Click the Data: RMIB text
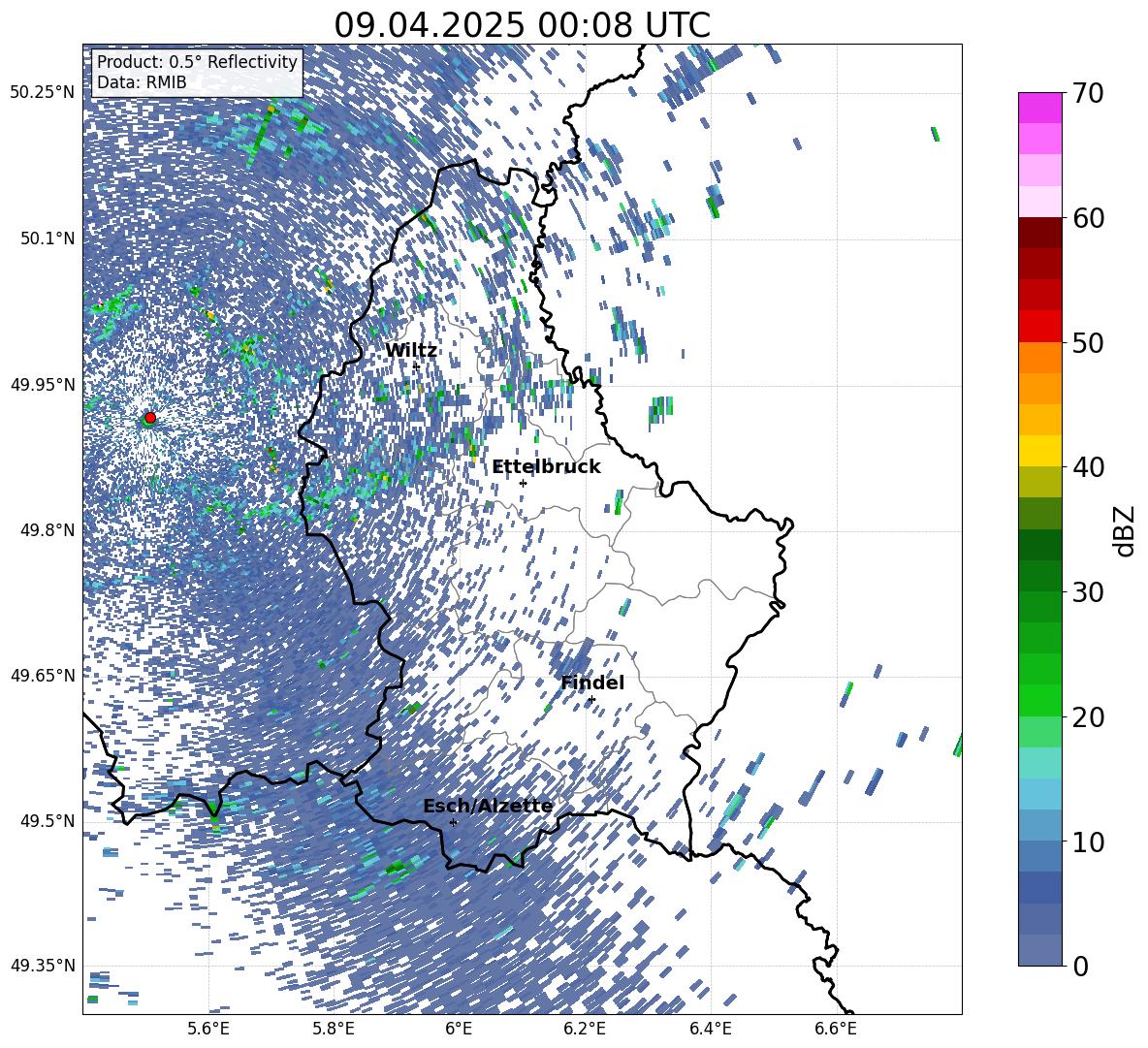Screen dimensions: 1148x1048 (142, 82)
